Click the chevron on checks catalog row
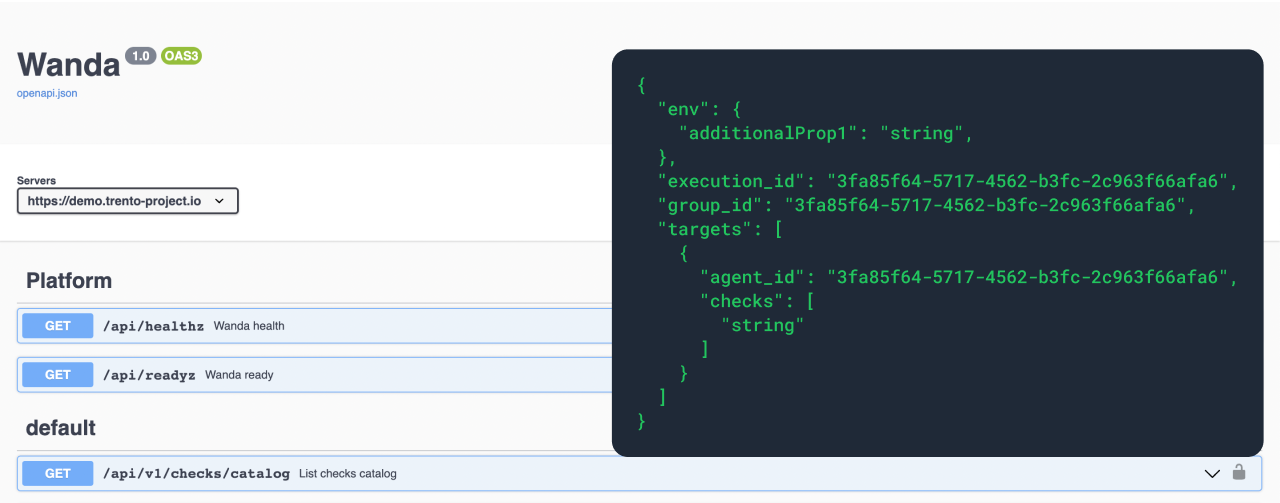Screen dimensions: 1280x503 click(1212, 473)
